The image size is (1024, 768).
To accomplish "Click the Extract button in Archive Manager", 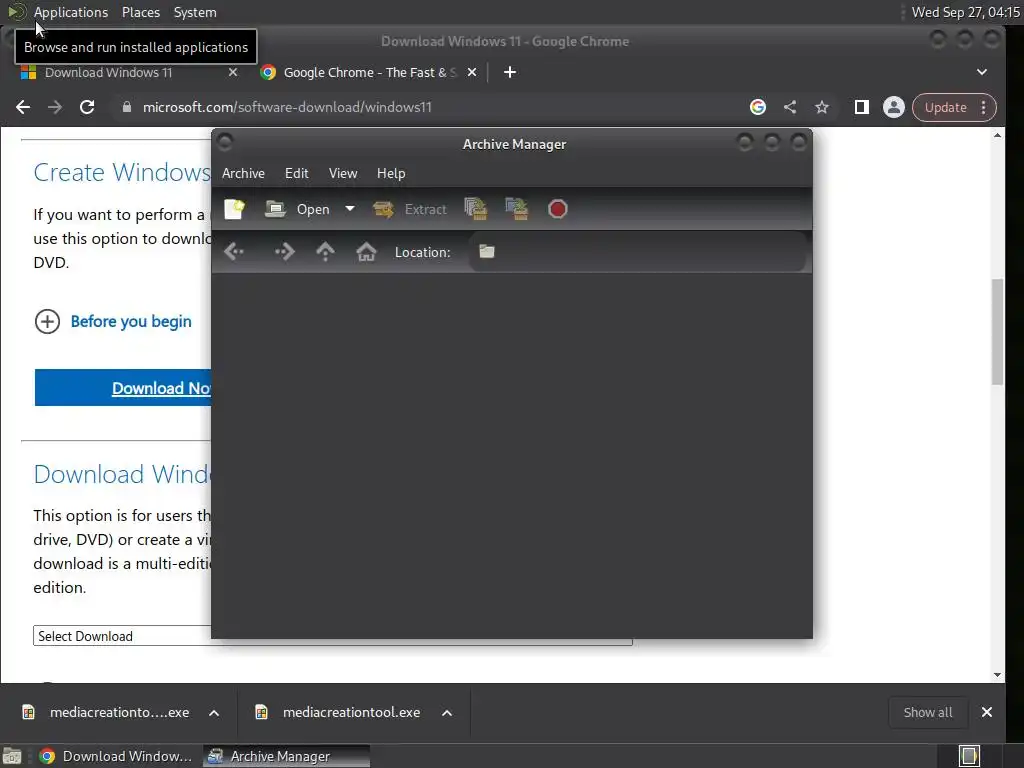I will (x=410, y=209).
